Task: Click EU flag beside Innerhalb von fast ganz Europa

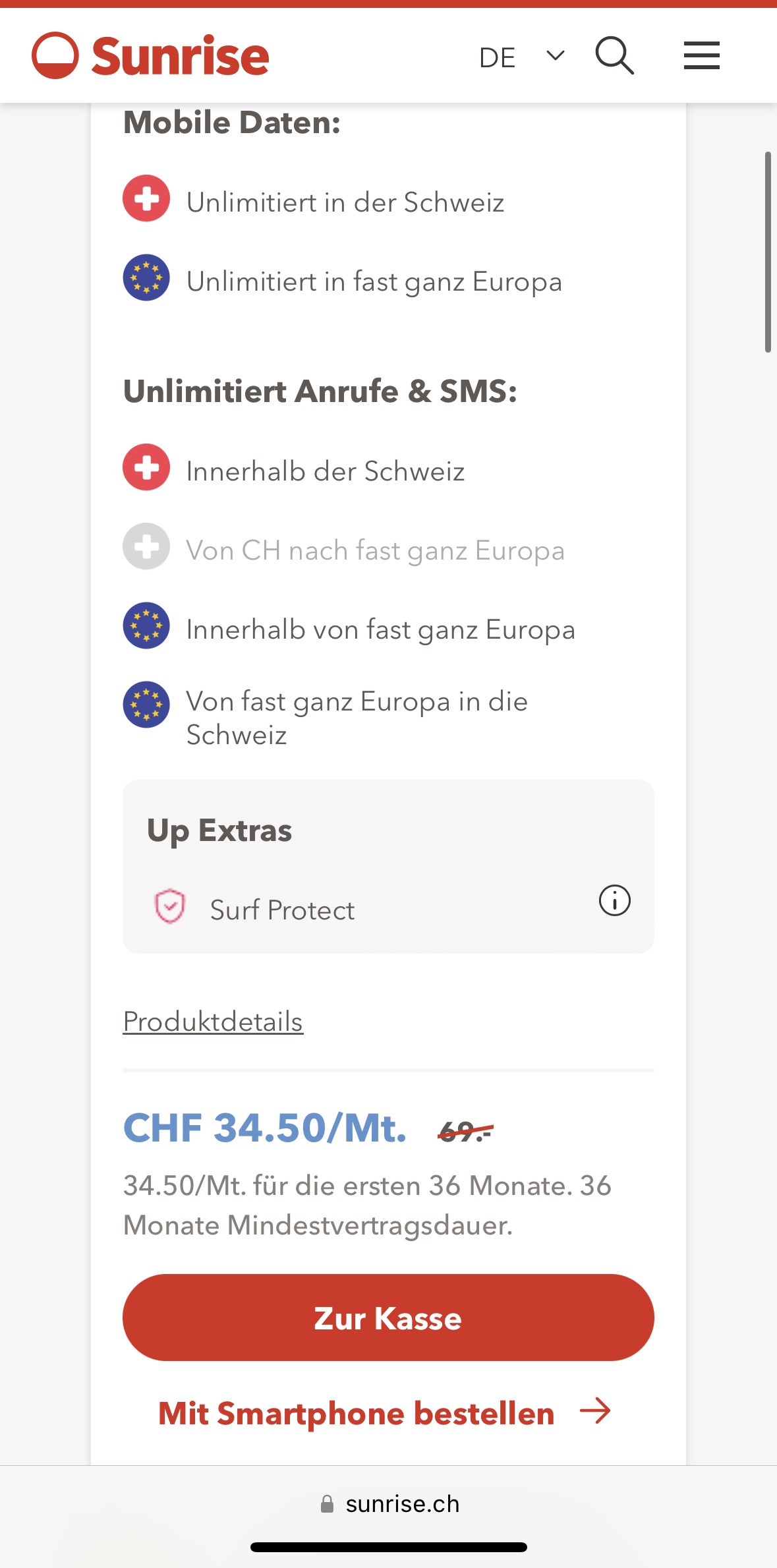Action: tap(146, 625)
